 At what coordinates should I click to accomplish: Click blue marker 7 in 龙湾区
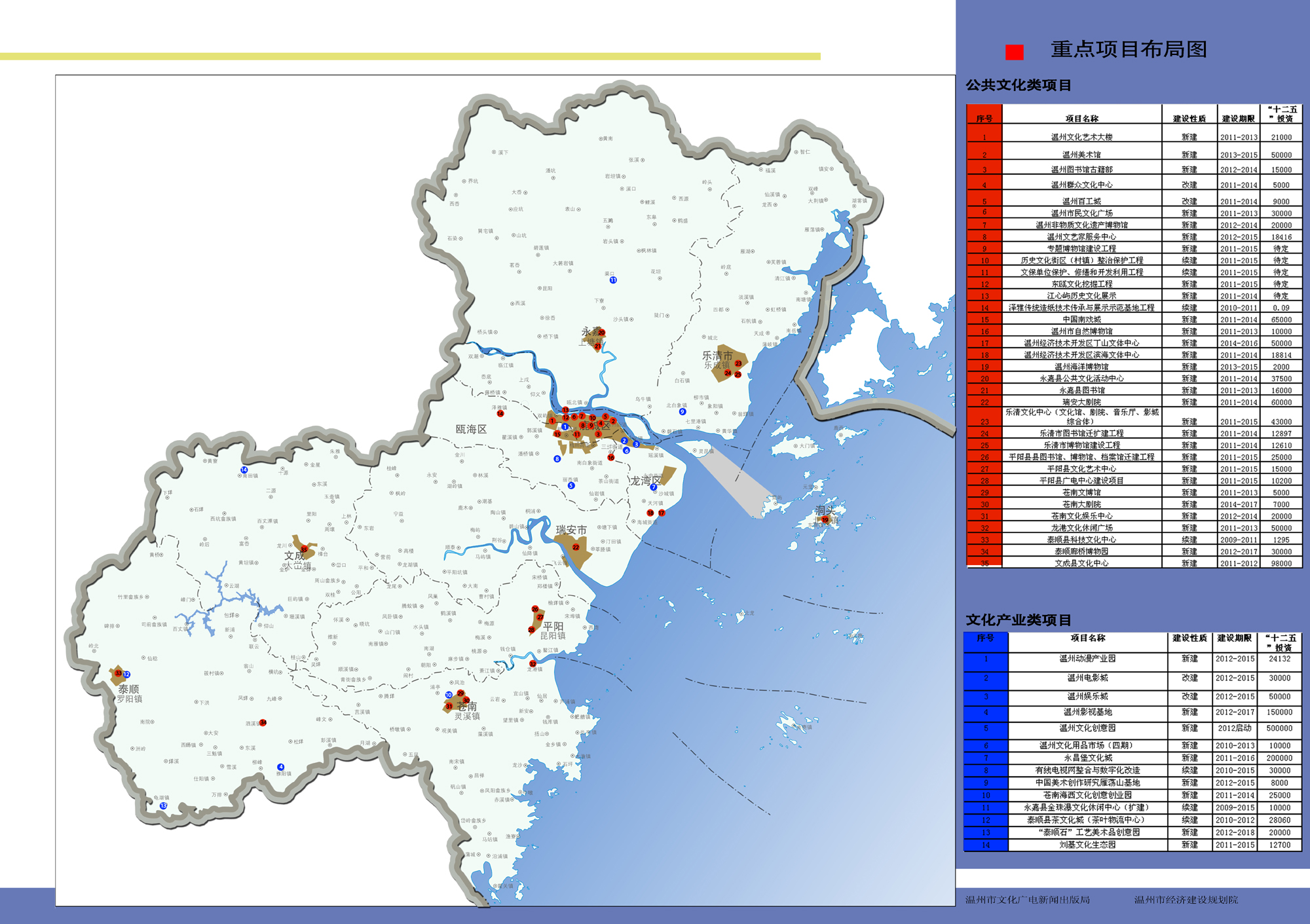point(654,487)
